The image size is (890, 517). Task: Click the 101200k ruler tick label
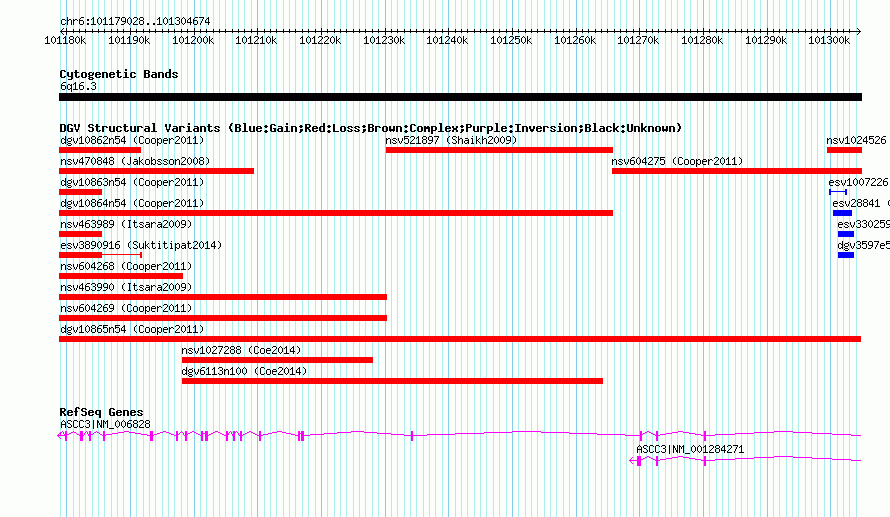[x=193, y=40]
